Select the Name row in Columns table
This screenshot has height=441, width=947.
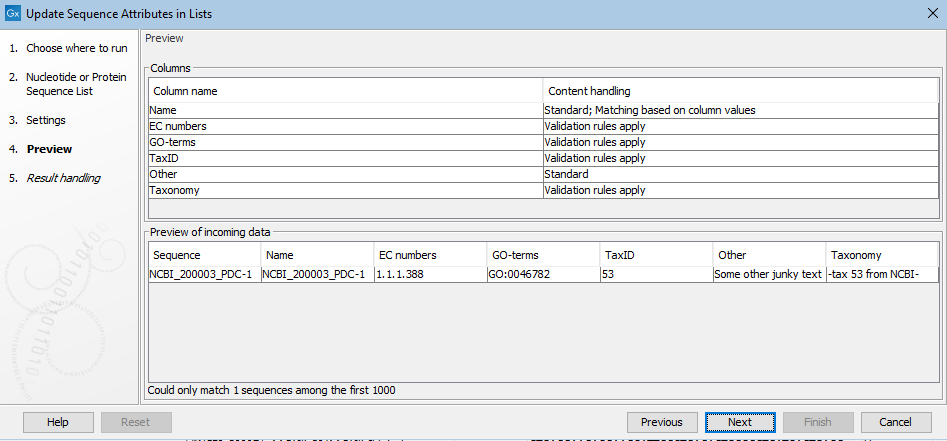pyautogui.click(x=345, y=110)
